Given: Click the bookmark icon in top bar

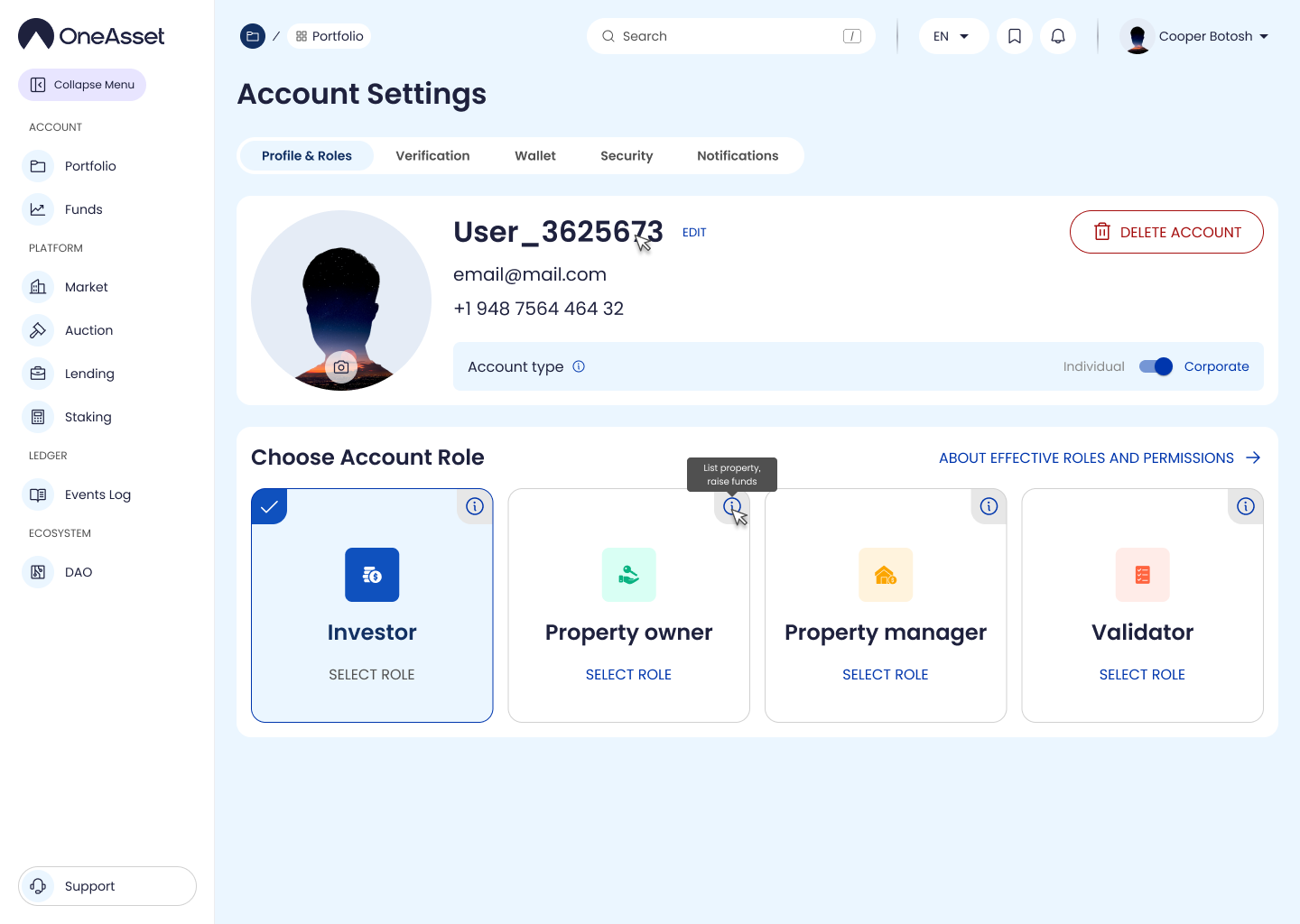Looking at the screenshot, I should tap(1015, 36).
